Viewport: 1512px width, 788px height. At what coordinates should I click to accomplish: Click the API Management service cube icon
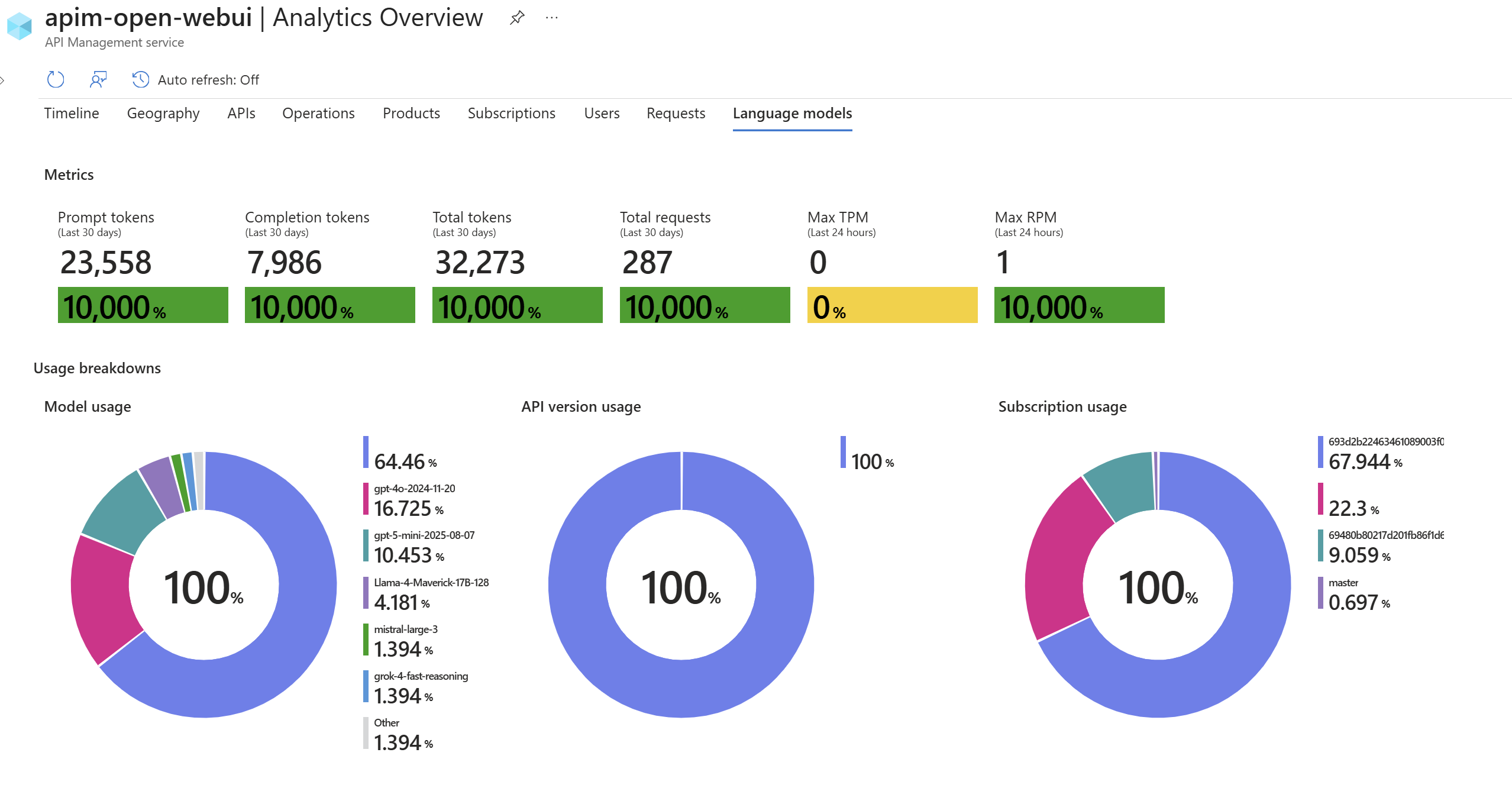(x=20, y=27)
